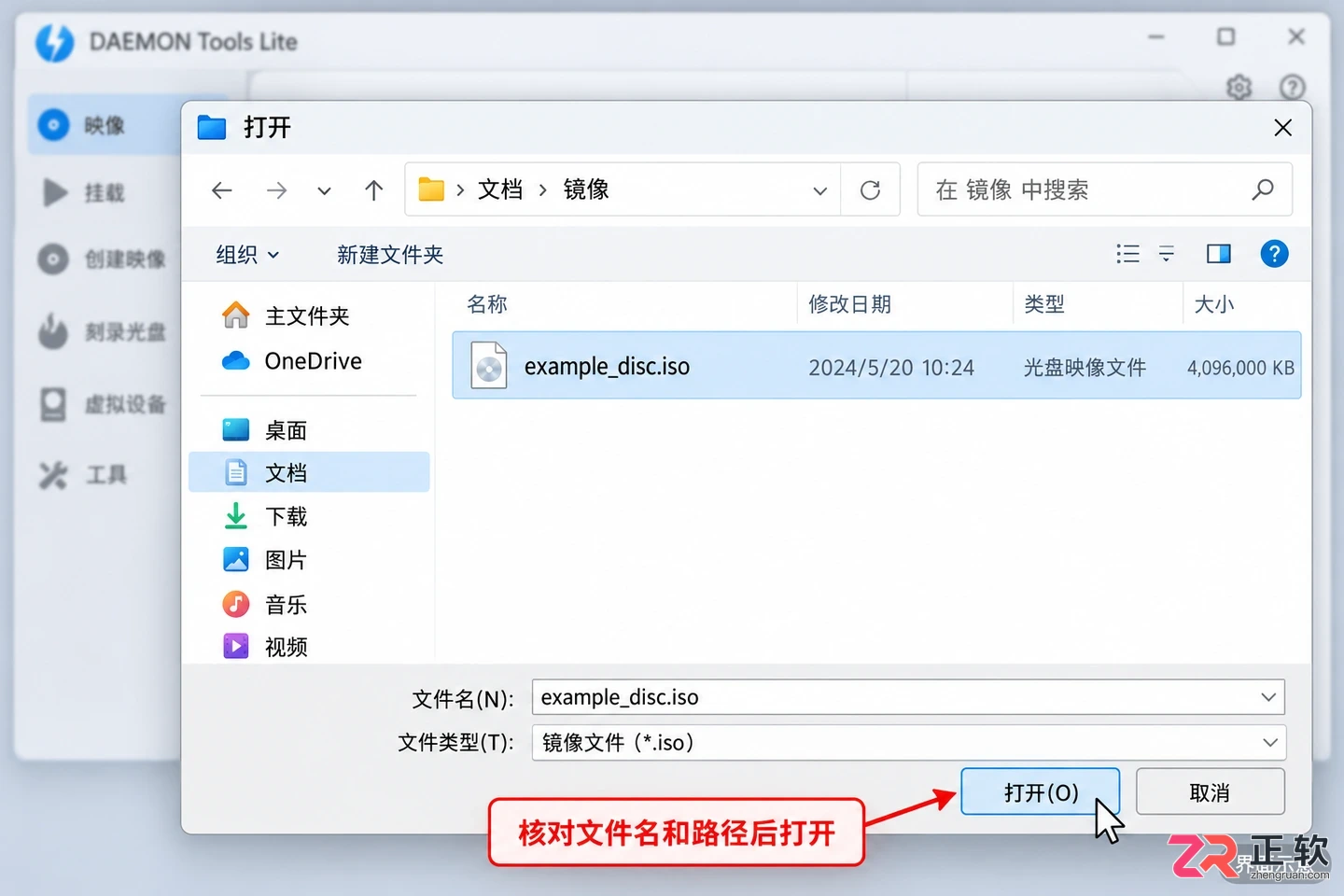The image size is (1344, 896).
Task: Create a 新建文件夹 folder
Action: (390, 255)
